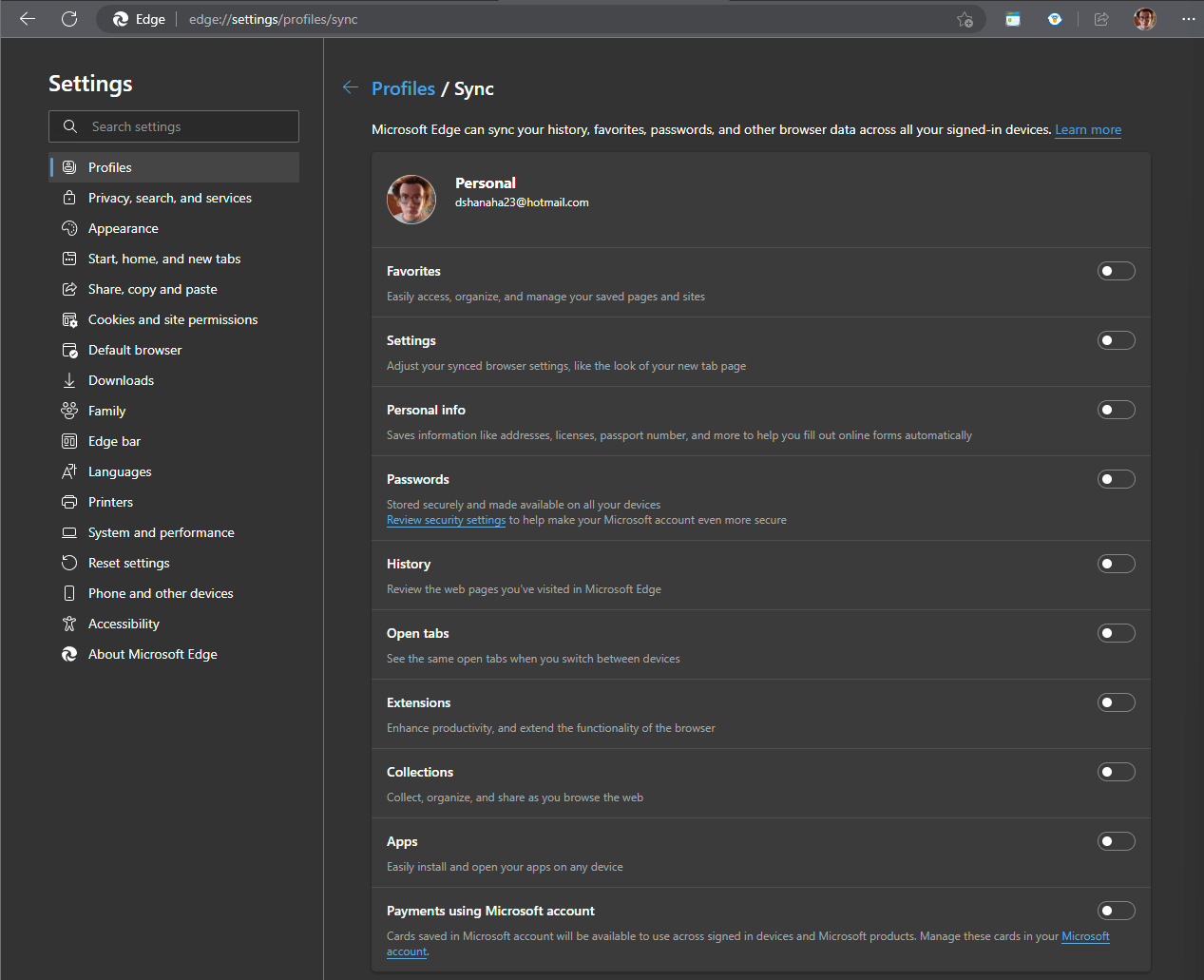This screenshot has width=1204, height=980.
Task: Click the Languages icon in sidebar
Action: point(69,471)
